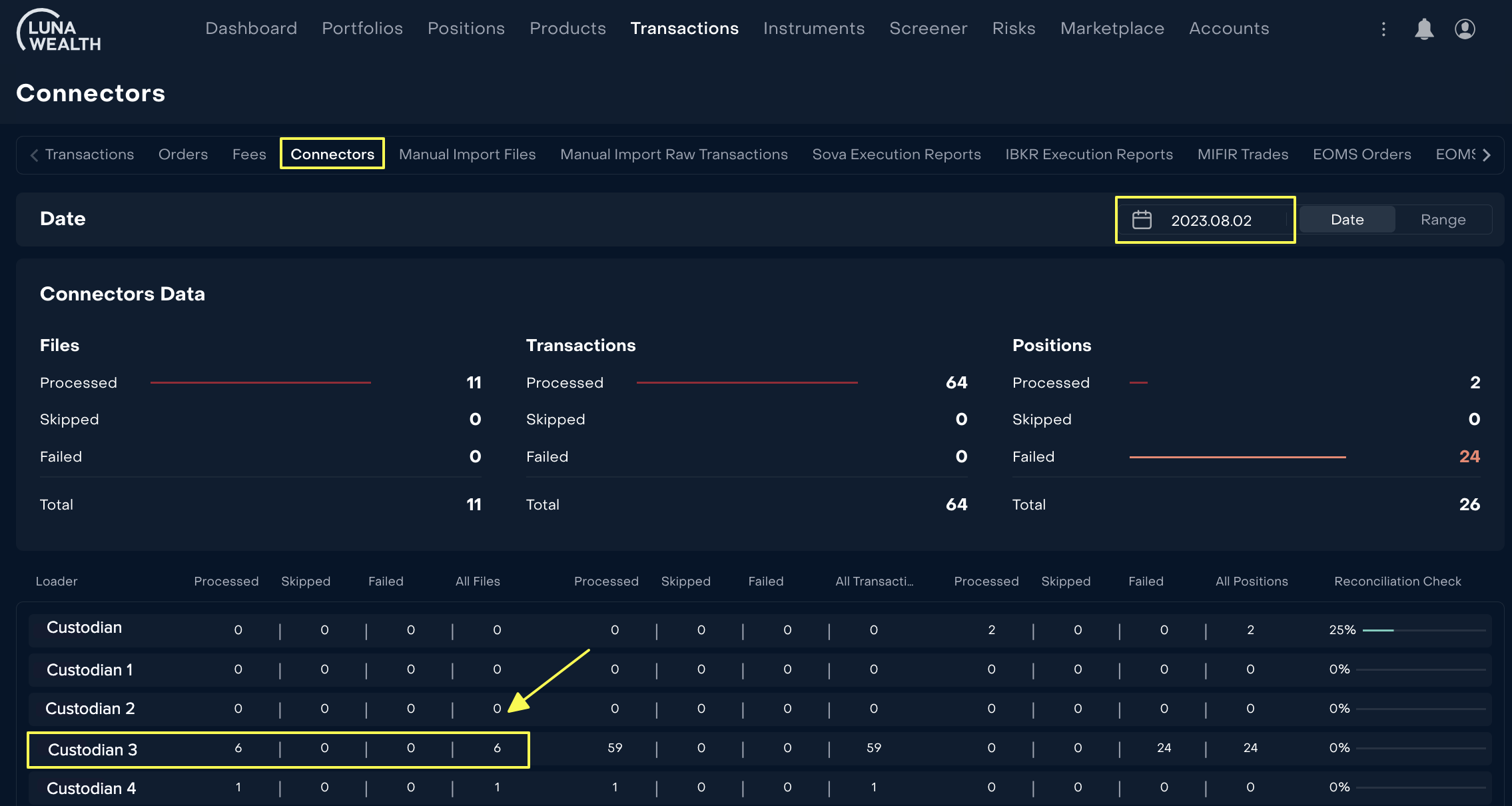Click Custodian 3's 0% reconciliation bar
Viewport: 1512px width, 806px height.
pos(1421,748)
